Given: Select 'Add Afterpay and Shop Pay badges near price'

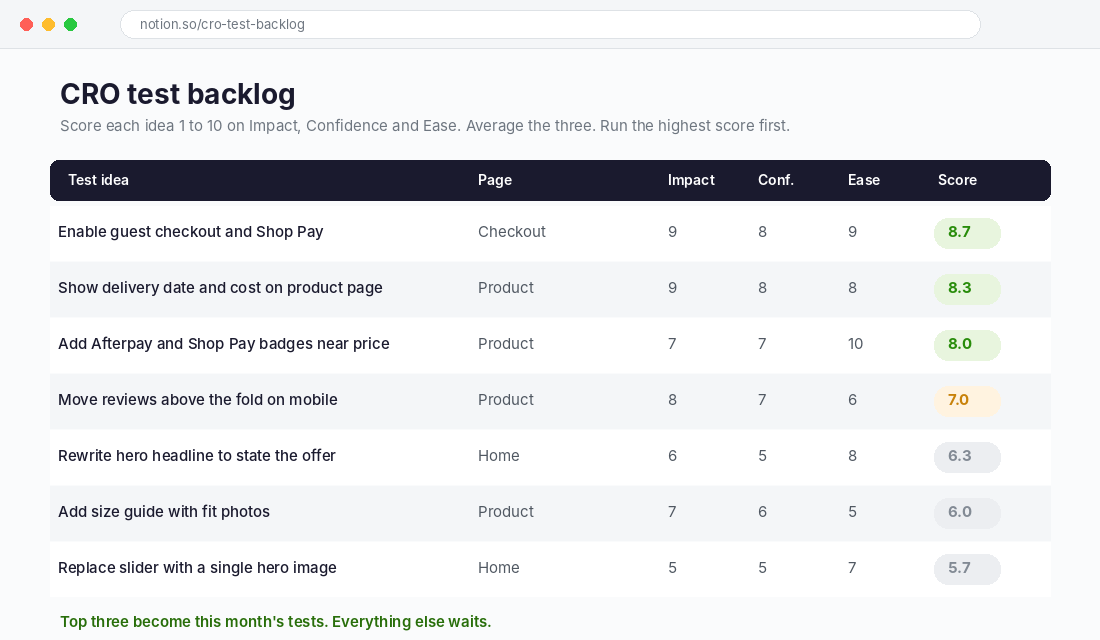Looking at the screenshot, I should tap(224, 344).
